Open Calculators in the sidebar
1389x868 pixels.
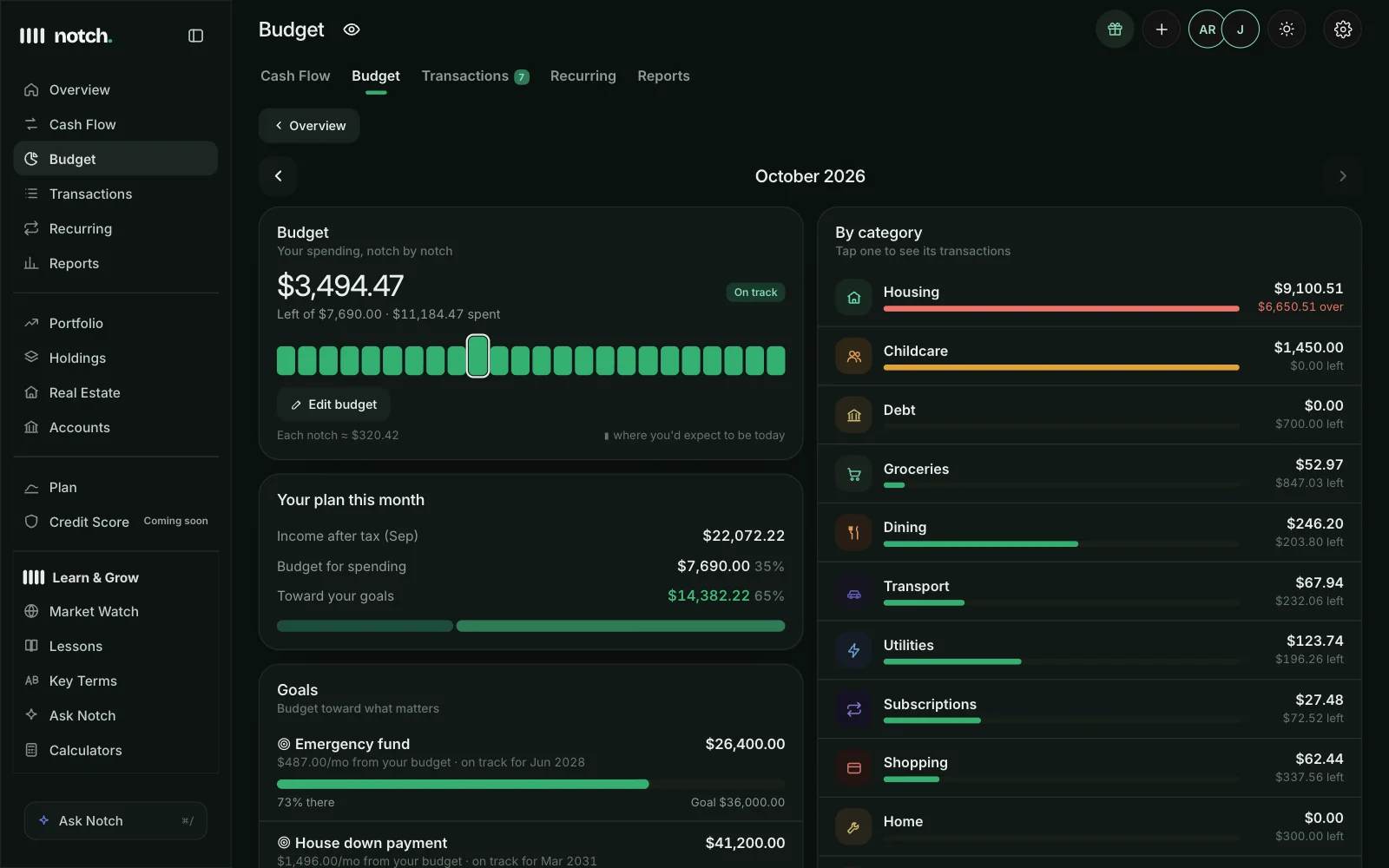pos(115,750)
